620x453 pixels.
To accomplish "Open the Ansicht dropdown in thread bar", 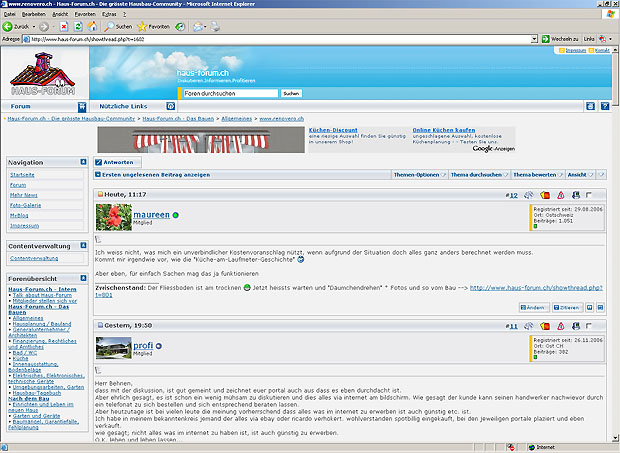I will pos(580,175).
